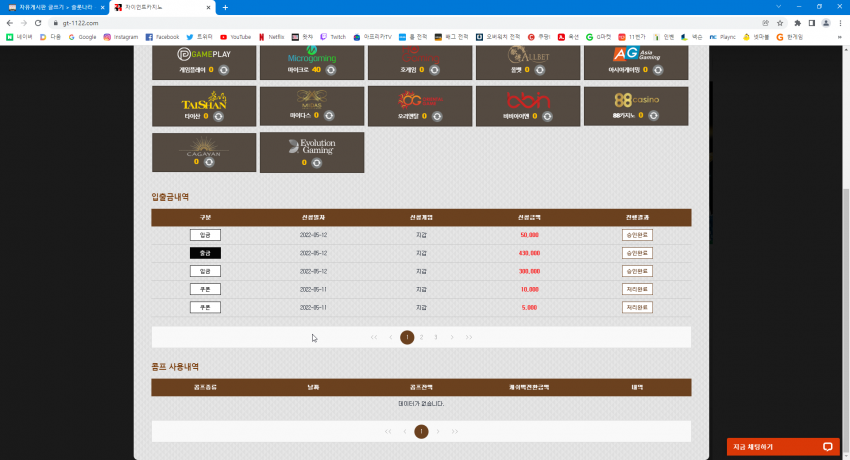Open the browser extensions puzzle icon

[797, 23]
